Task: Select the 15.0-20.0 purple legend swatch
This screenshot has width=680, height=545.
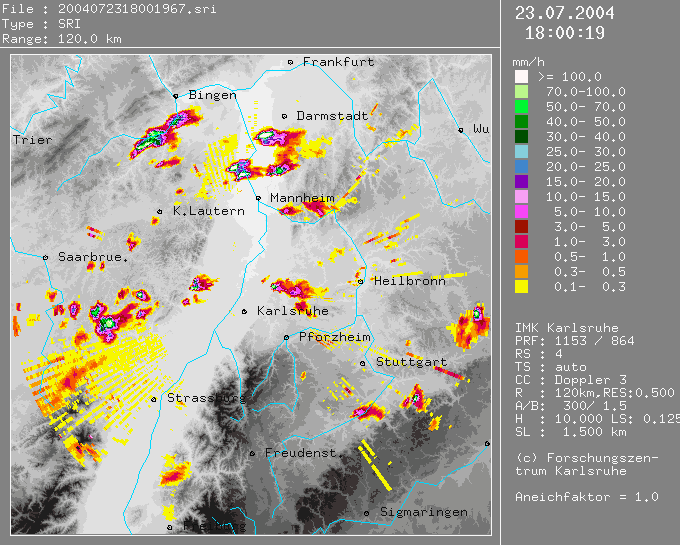Action: click(x=521, y=181)
